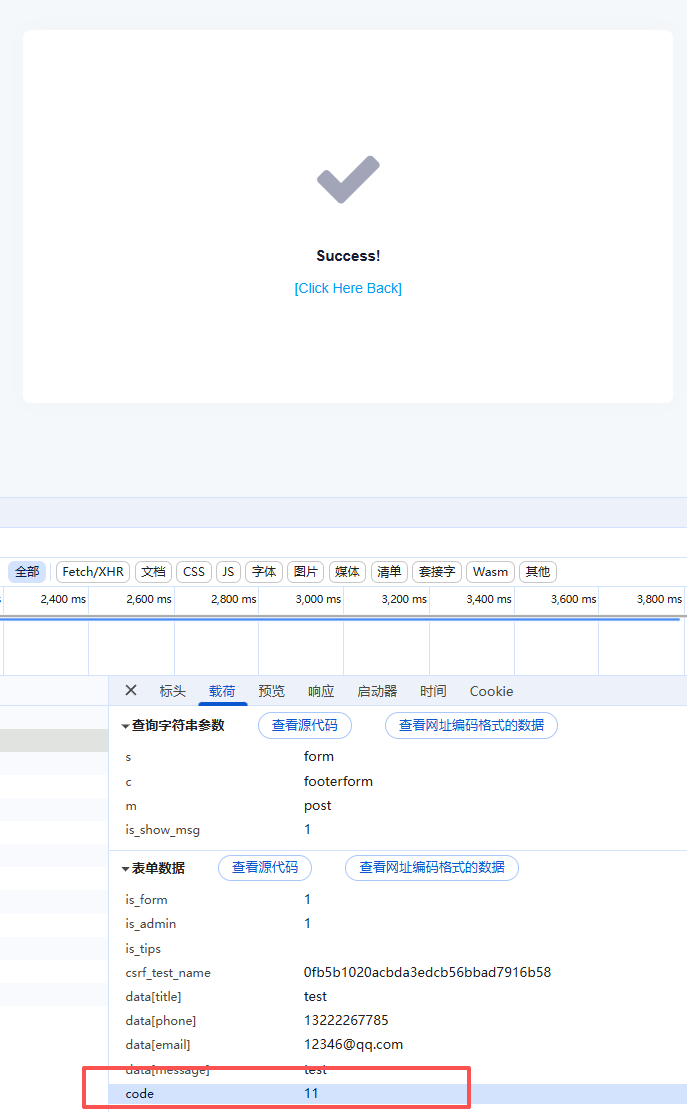Image resolution: width=687 pixels, height=1112 pixels.
Task: Click the Click Here Back link
Action: point(348,288)
